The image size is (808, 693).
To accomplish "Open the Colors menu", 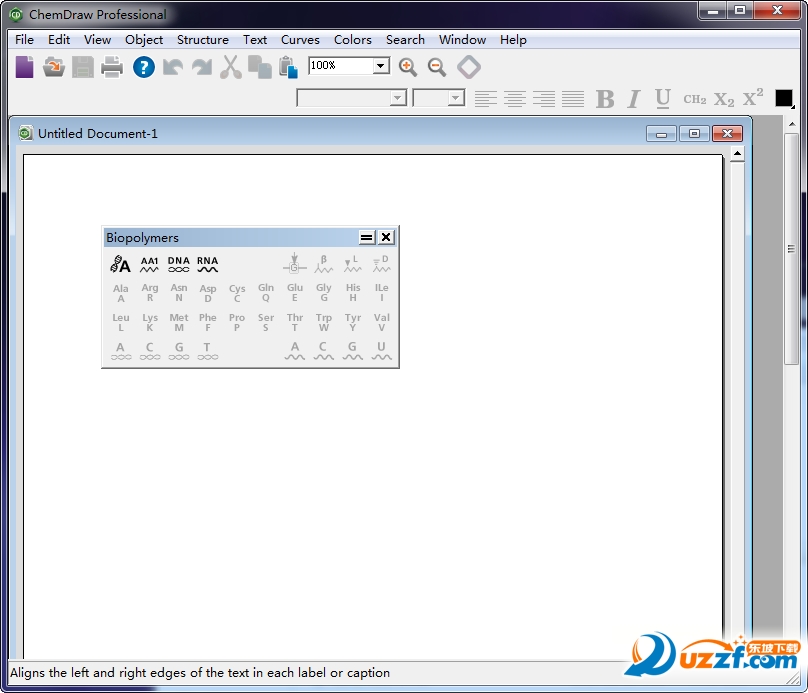I will 352,40.
